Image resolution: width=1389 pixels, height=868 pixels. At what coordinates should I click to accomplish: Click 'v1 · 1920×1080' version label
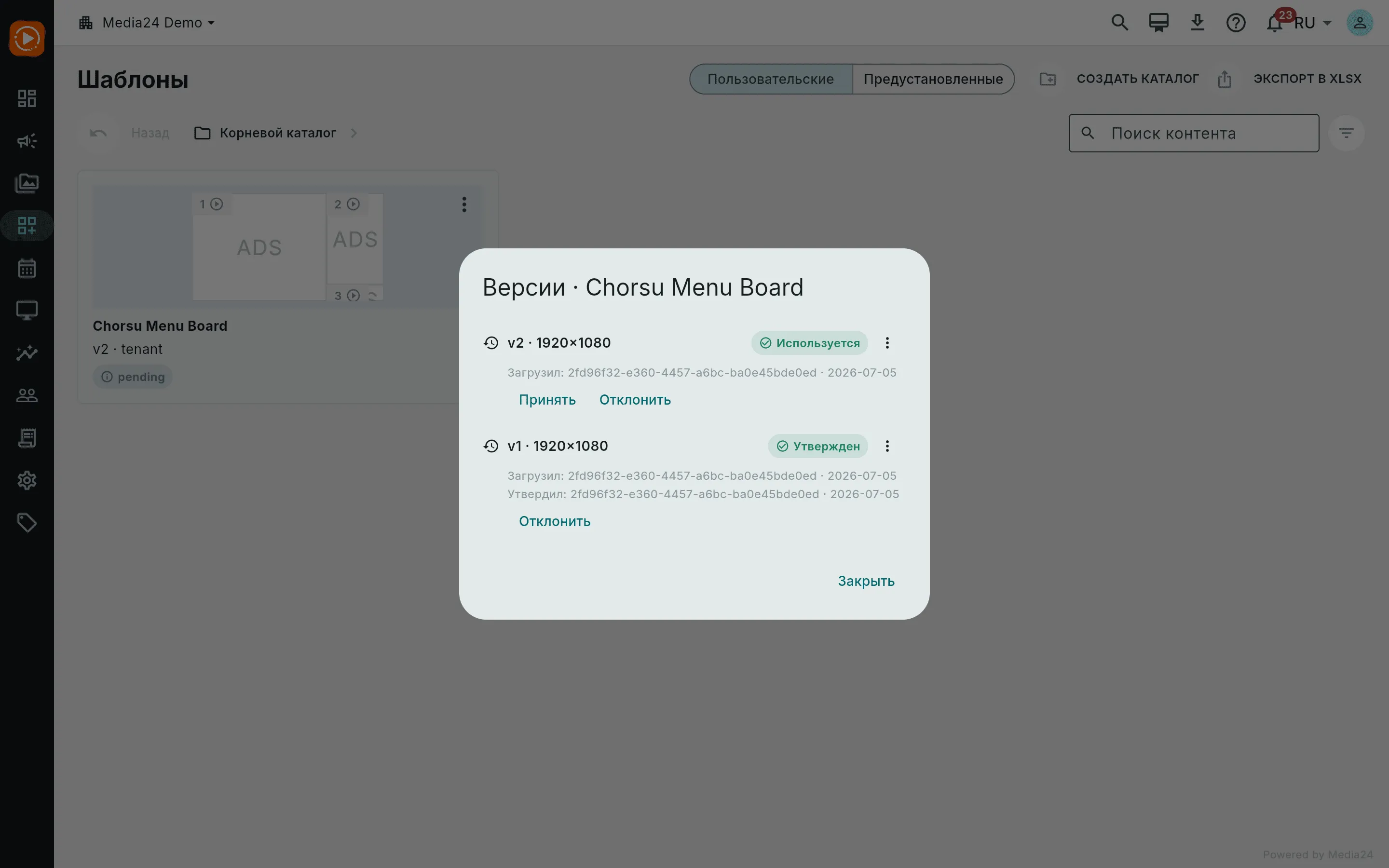click(558, 446)
